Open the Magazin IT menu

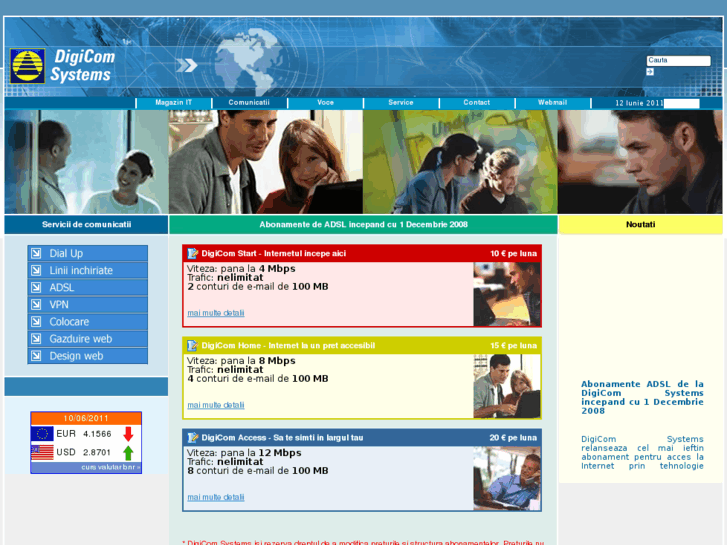(x=173, y=103)
